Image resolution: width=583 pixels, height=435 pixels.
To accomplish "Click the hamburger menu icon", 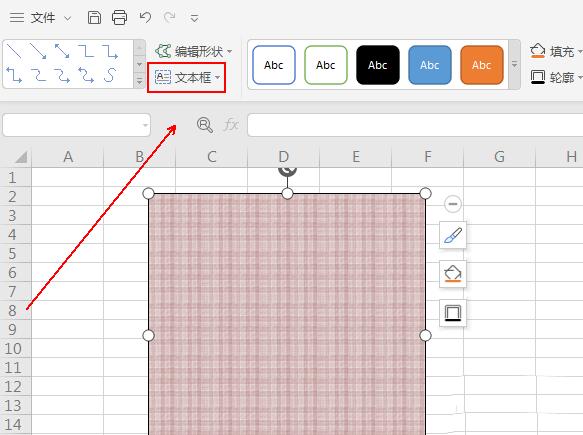I will tap(17, 17).
